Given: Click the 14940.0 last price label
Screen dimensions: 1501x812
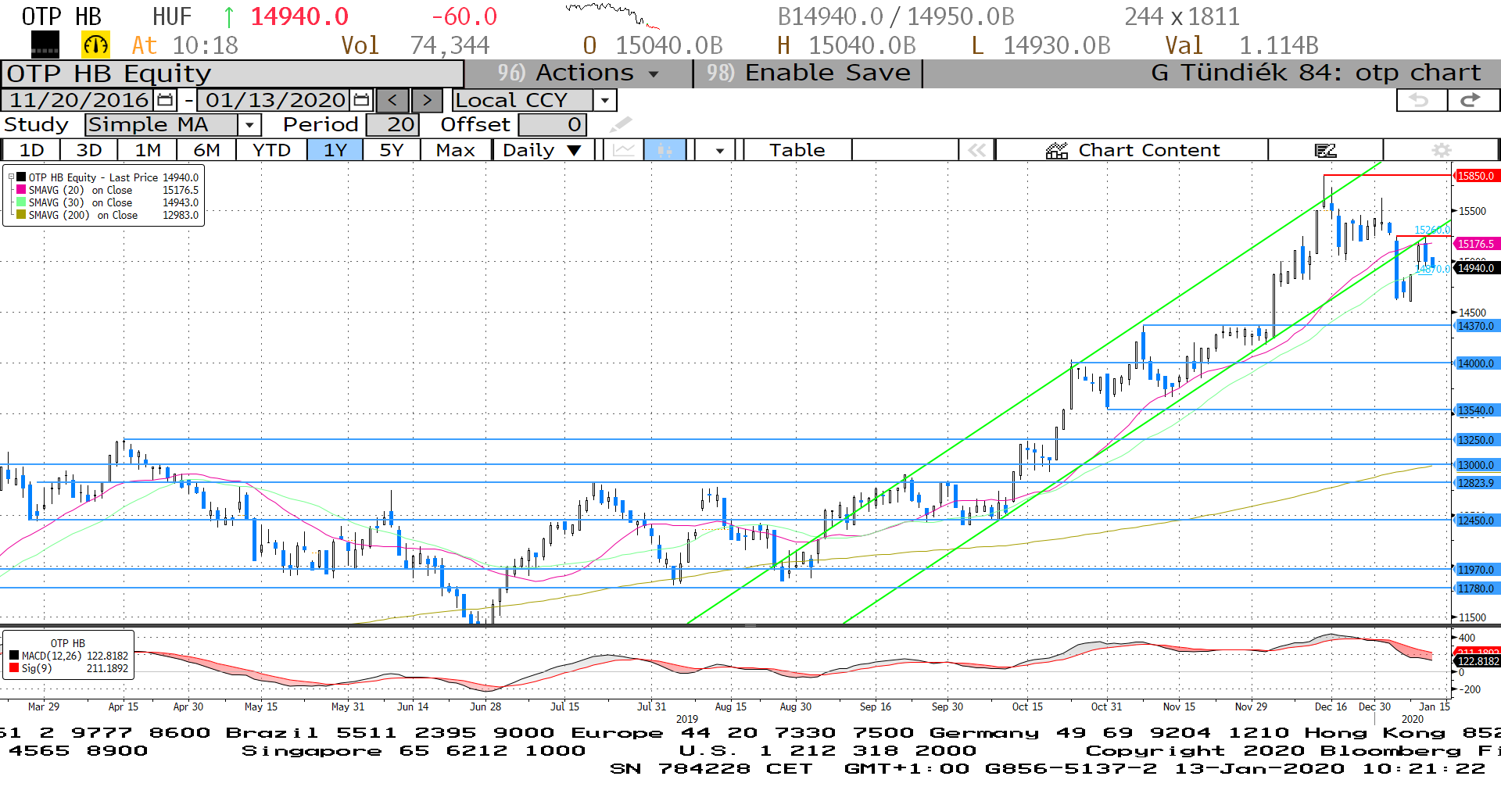Looking at the screenshot, I should tap(1476, 268).
